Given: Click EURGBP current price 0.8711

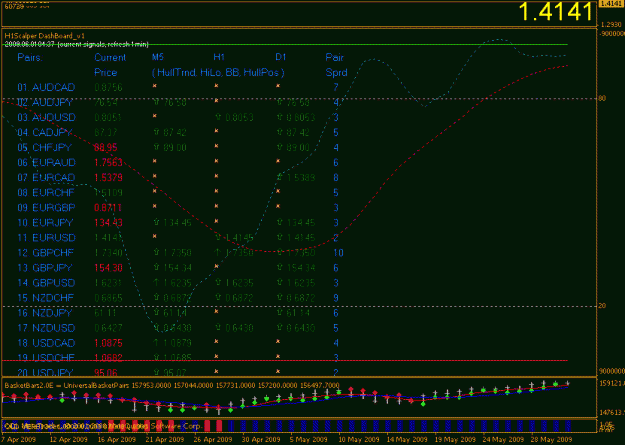Looking at the screenshot, I should point(108,208).
